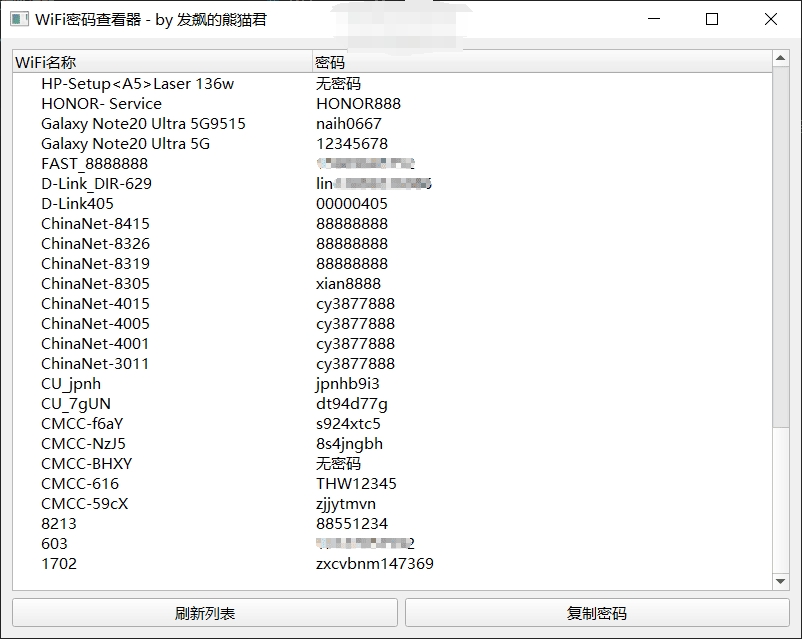This screenshot has height=639, width=802.
Task: Click the 密码 column header
Action: coord(328,62)
